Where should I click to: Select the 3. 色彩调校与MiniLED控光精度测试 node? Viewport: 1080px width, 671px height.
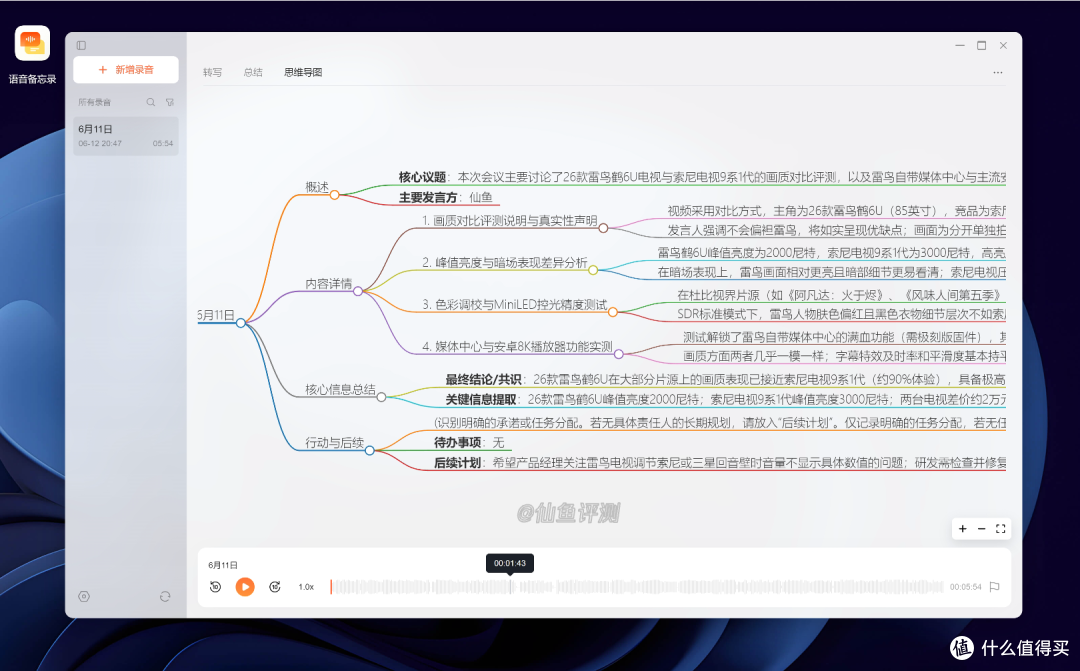(515, 304)
